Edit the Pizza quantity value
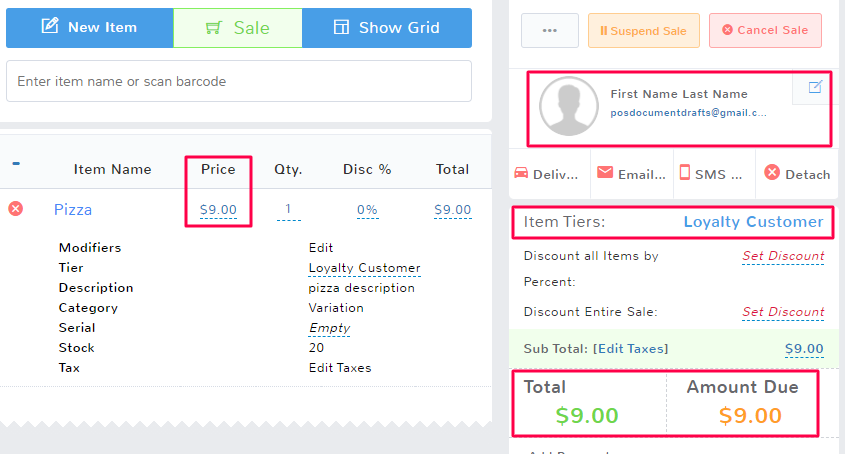Viewport: 845px width, 454px height. pyautogui.click(x=288, y=210)
